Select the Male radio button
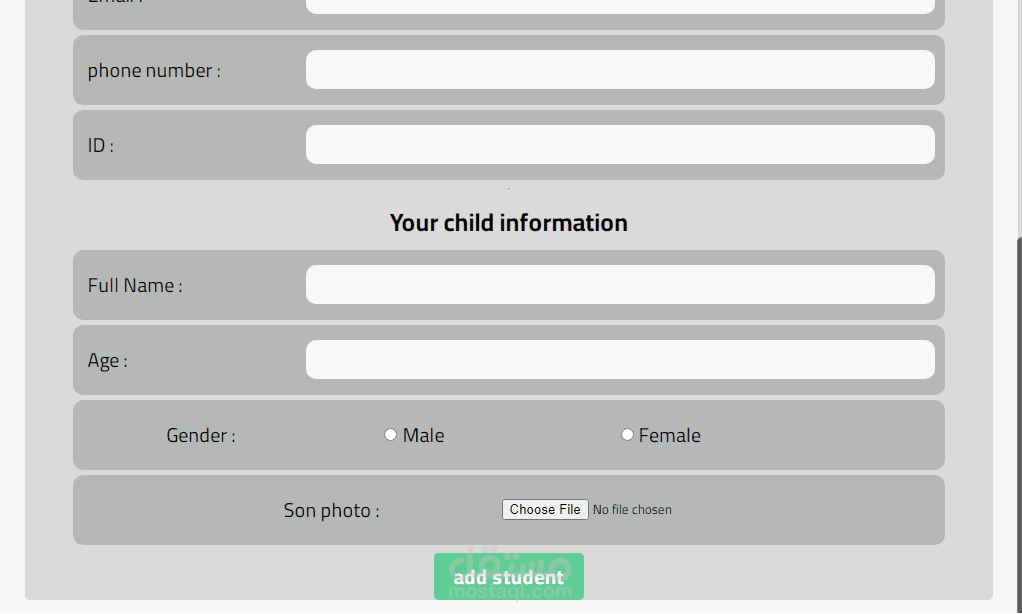This screenshot has height=614, width=1022. (x=391, y=434)
